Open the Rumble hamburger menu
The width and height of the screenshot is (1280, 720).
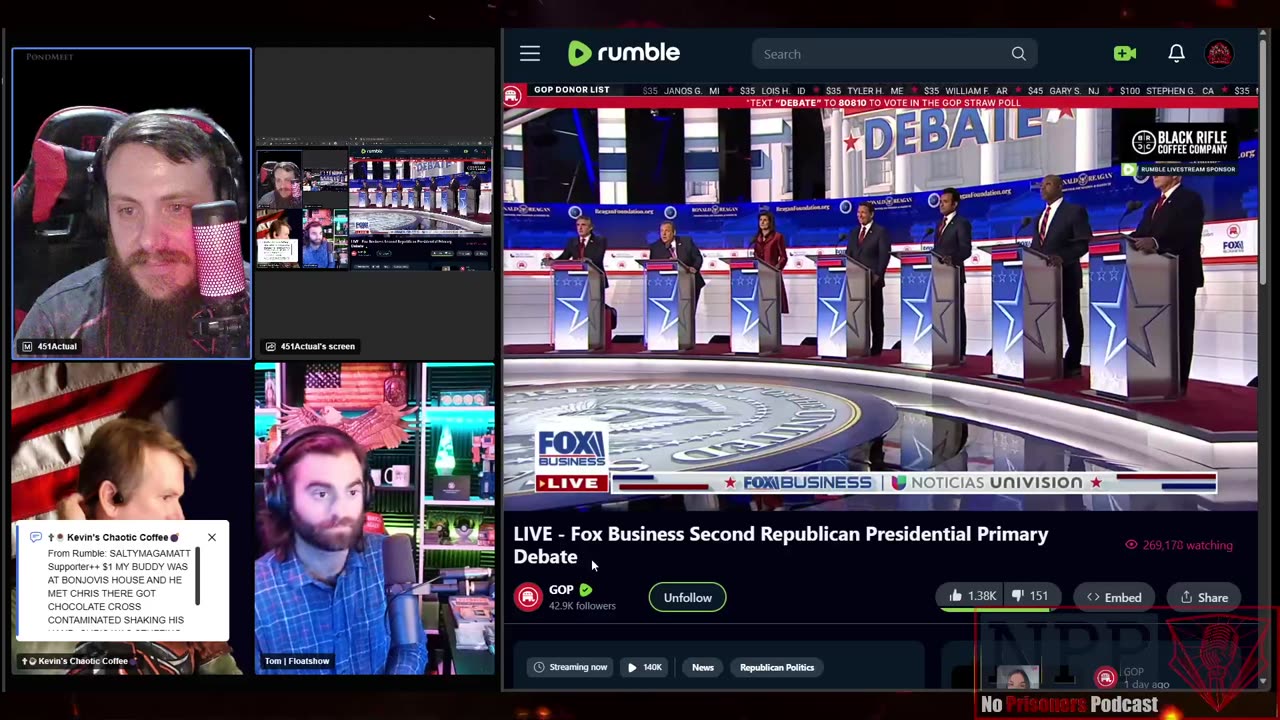click(530, 54)
